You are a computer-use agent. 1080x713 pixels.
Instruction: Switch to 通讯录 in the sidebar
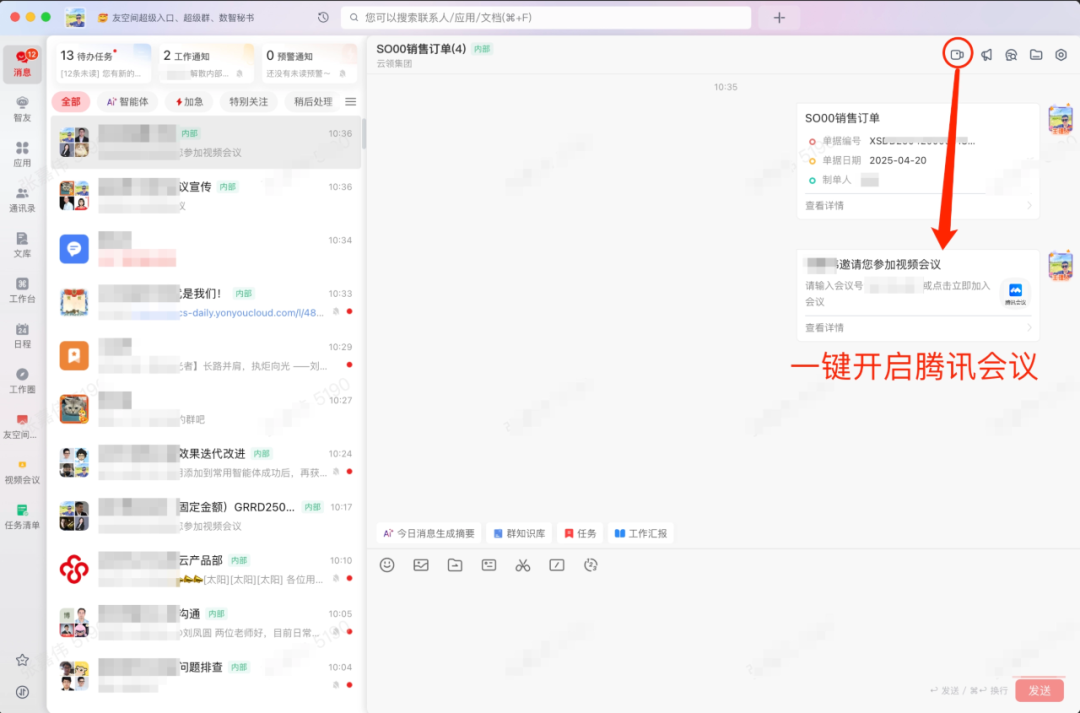pyautogui.click(x=22, y=200)
